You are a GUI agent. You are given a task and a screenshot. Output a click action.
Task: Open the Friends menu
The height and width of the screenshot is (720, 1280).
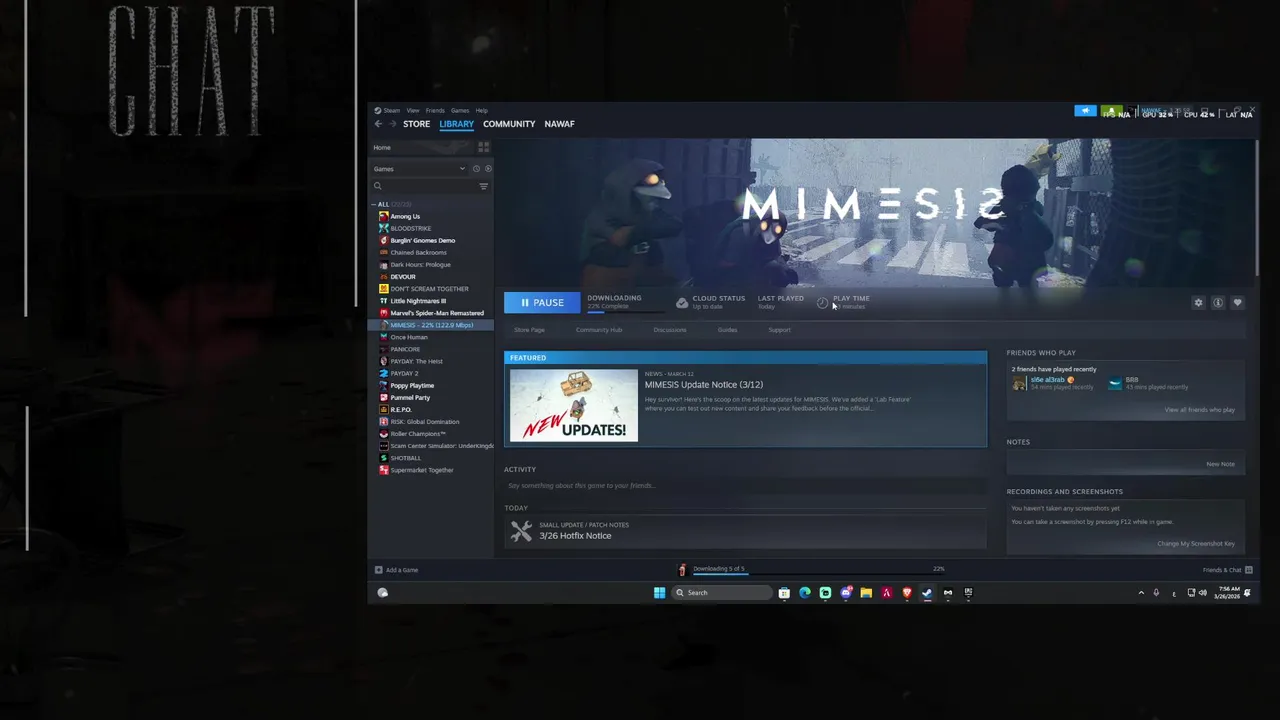(x=435, y=111)
